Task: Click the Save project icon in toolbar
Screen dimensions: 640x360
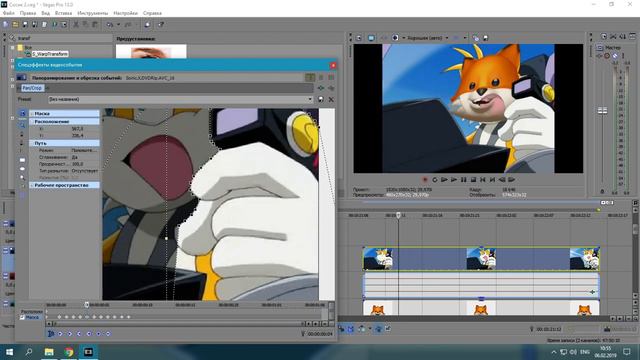Action: pyautogui.click(x=25, y=24)
